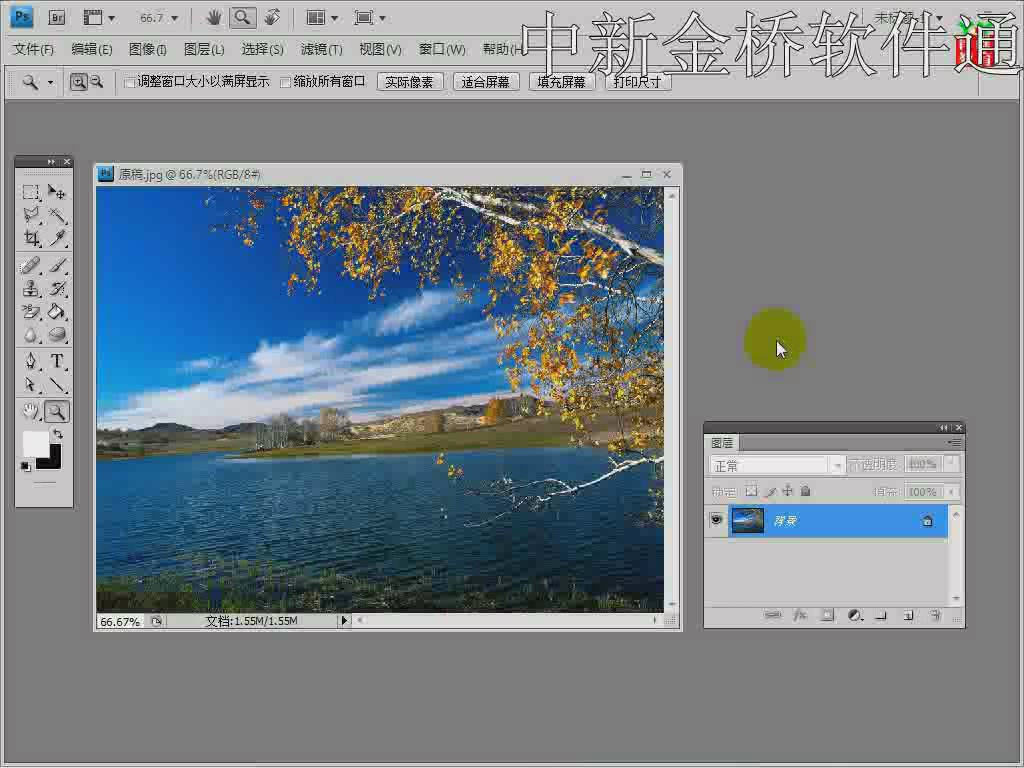The width and height of the screenshot is (1024, 768).
Task: Click 适合屏幕 button
Action: click(x=485, y=82)
